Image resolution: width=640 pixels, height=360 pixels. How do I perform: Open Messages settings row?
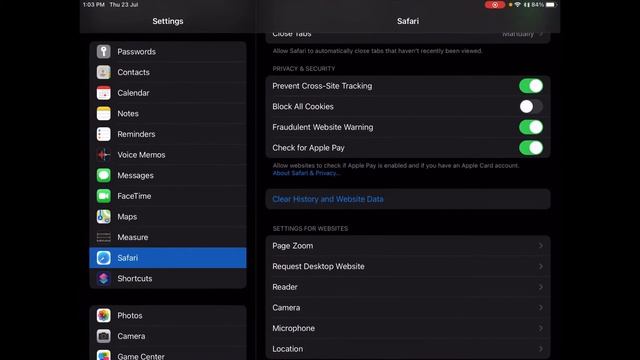[168, 175]
